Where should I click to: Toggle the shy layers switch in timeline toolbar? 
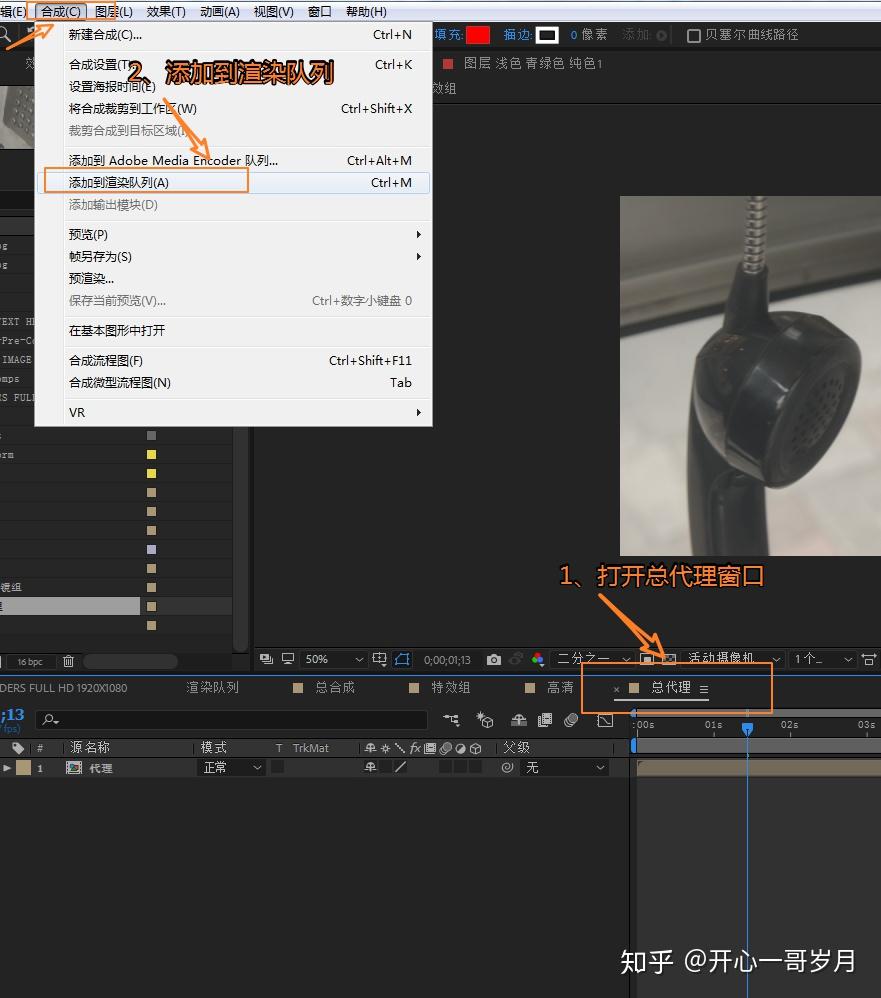point(519,720)
